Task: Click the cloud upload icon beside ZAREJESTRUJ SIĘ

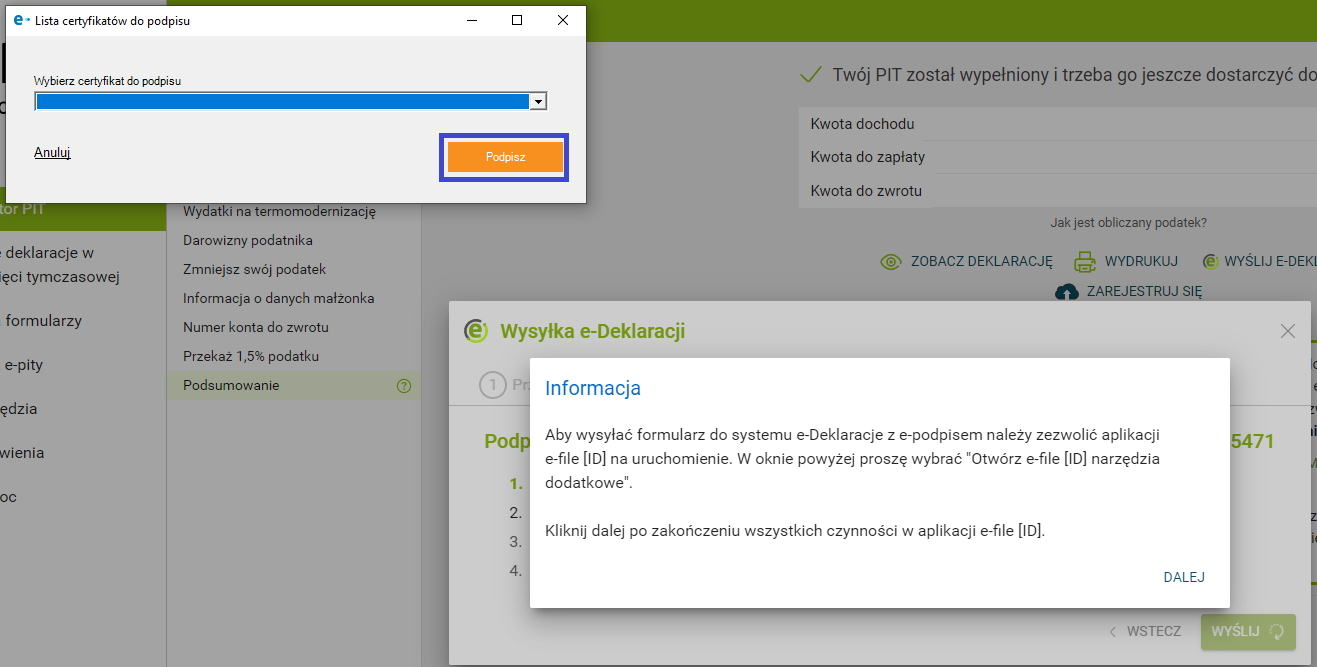Action: pos(1067,291)
